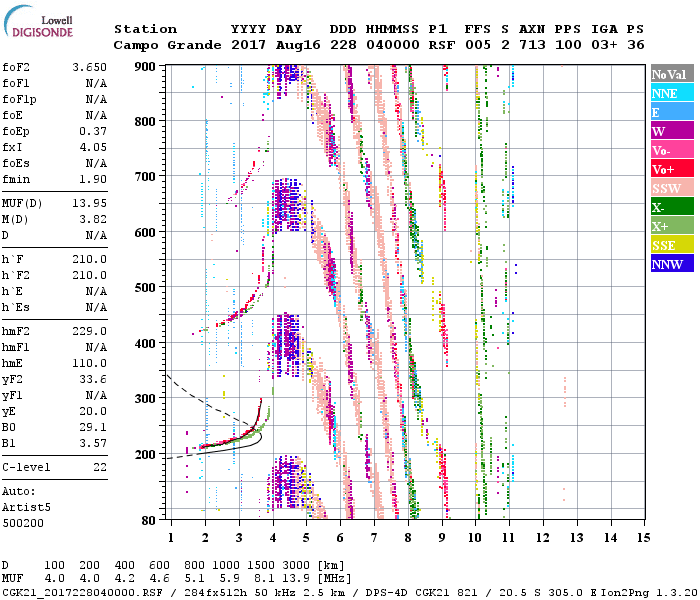Click the C-level value 22

tap(100, 467)
